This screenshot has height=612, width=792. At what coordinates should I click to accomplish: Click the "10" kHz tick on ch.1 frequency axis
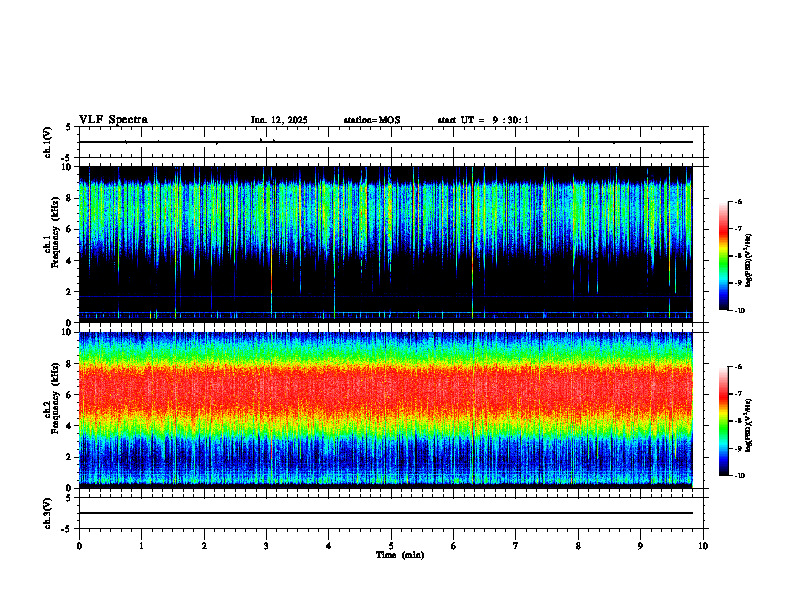point(68,167)
